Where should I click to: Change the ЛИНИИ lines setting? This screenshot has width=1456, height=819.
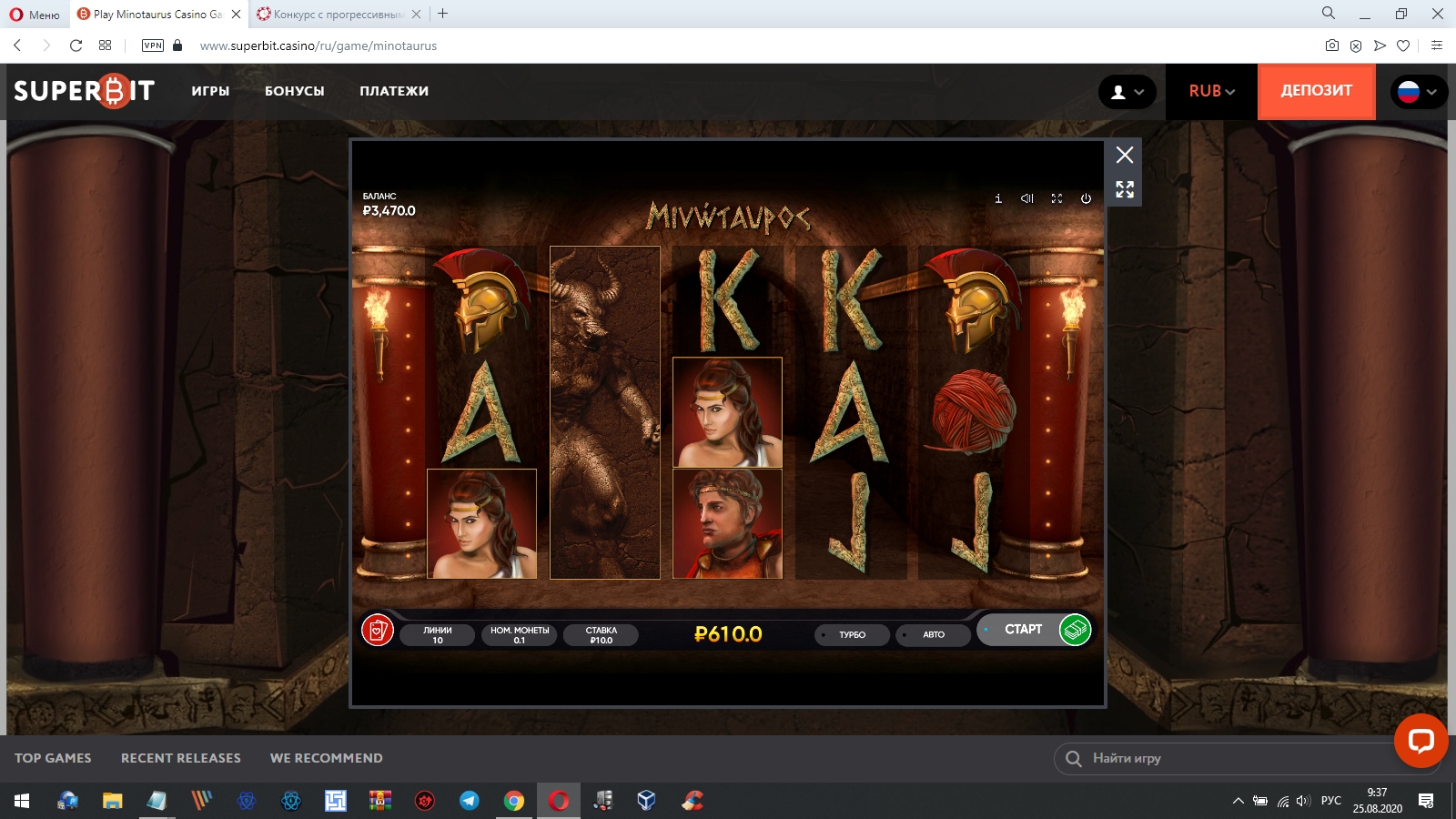(x=438, y=635)
